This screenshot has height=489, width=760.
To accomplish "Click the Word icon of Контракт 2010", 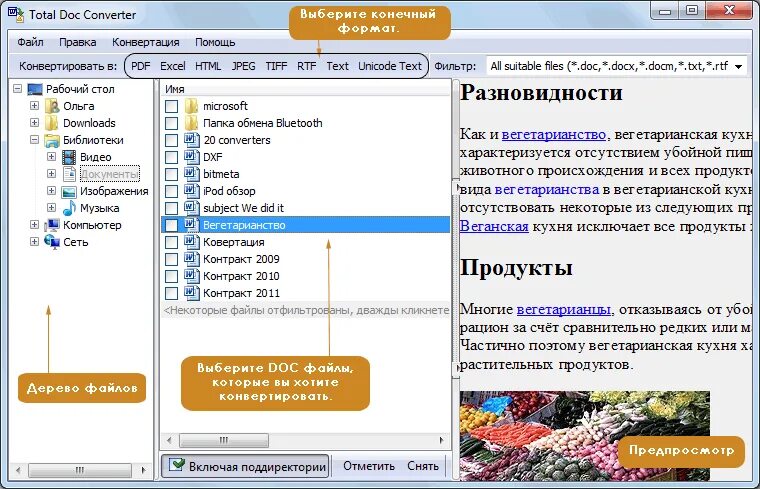I will click(x=192, y=276).
